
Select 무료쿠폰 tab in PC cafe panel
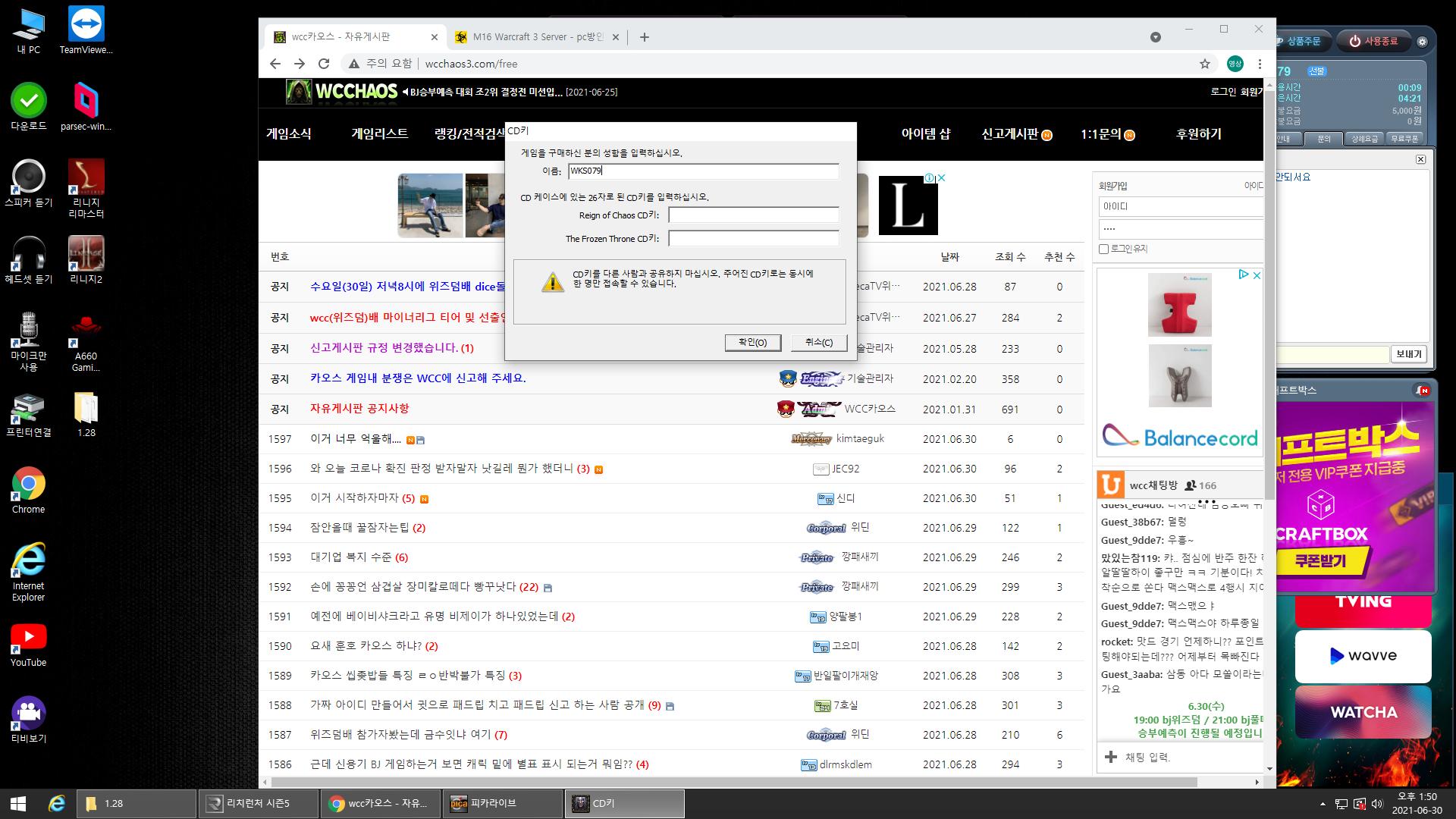pos(1404,139)
